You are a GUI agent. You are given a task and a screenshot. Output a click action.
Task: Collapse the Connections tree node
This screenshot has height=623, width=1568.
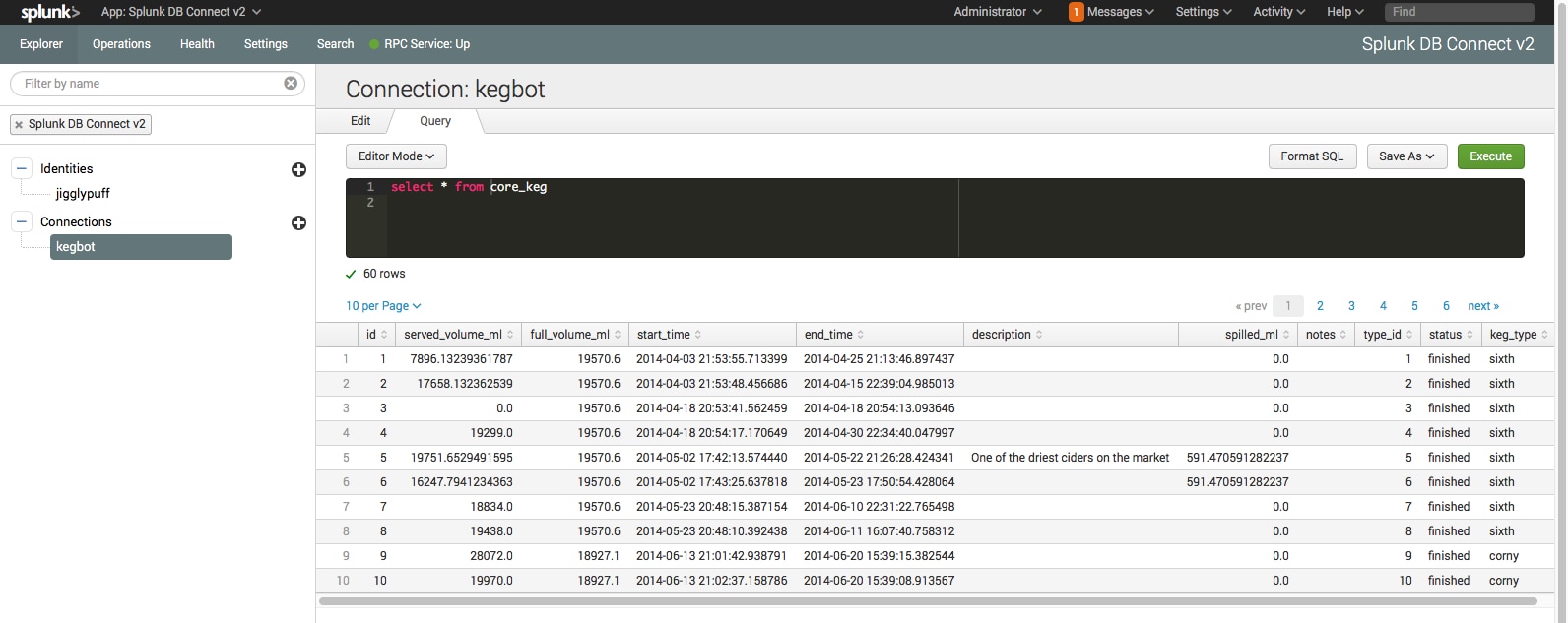(22, 221)
